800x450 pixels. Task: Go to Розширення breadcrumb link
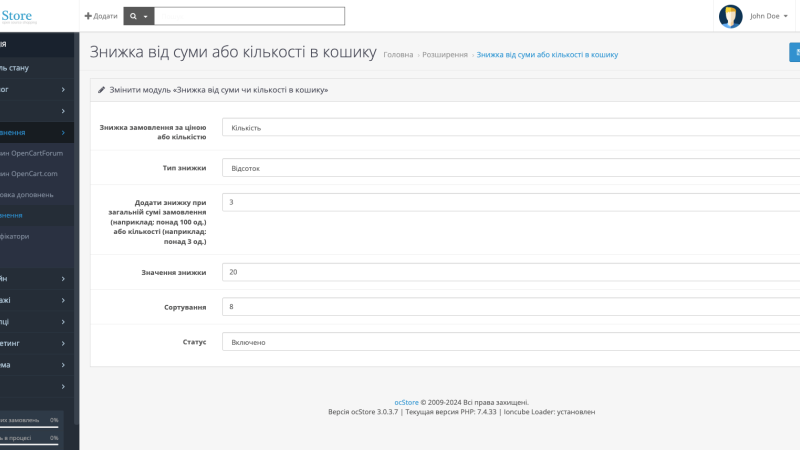click(445, 55)
